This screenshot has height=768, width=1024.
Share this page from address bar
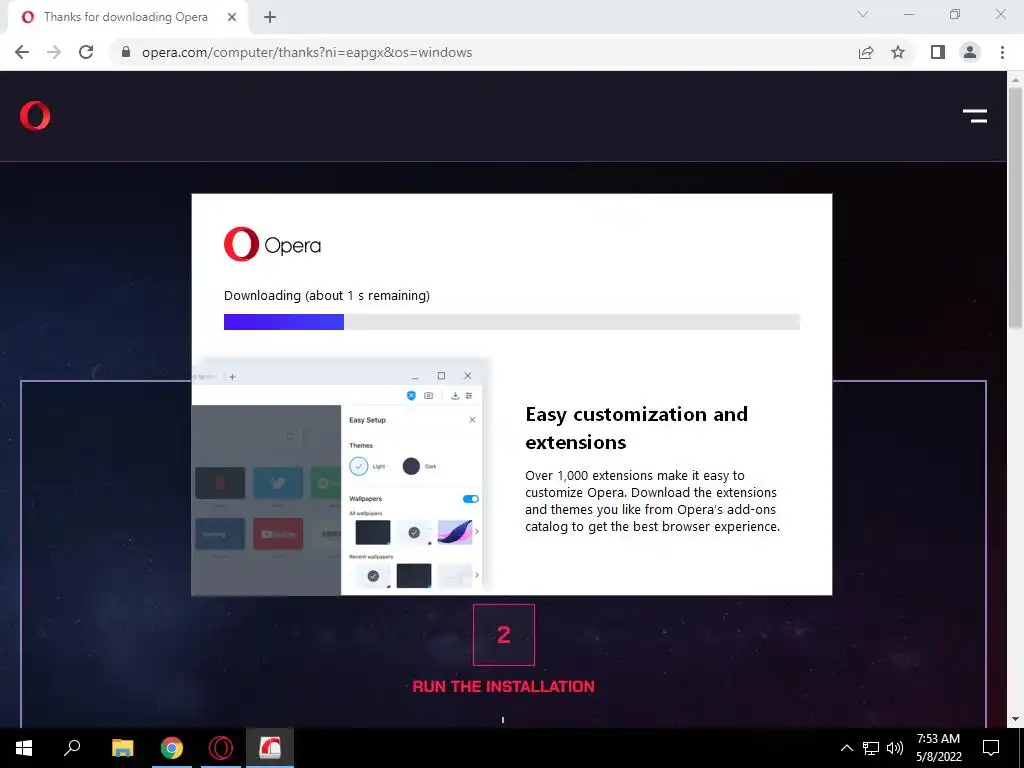click(866, 52)
